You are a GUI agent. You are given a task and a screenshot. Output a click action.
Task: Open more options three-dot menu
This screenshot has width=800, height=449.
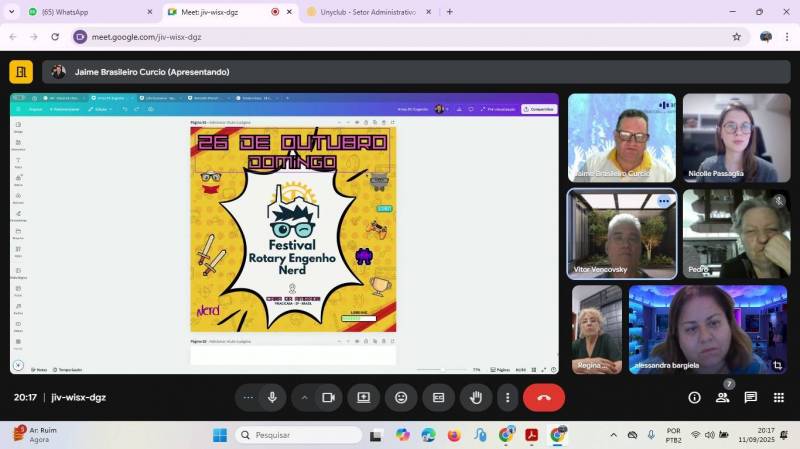tap(508, 397)
